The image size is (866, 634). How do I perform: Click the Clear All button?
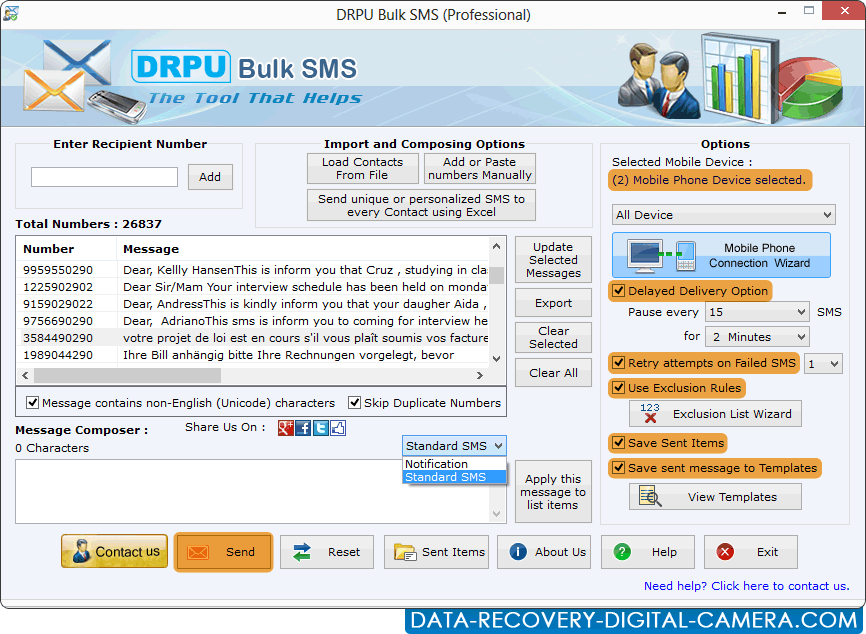pos(553,373)
